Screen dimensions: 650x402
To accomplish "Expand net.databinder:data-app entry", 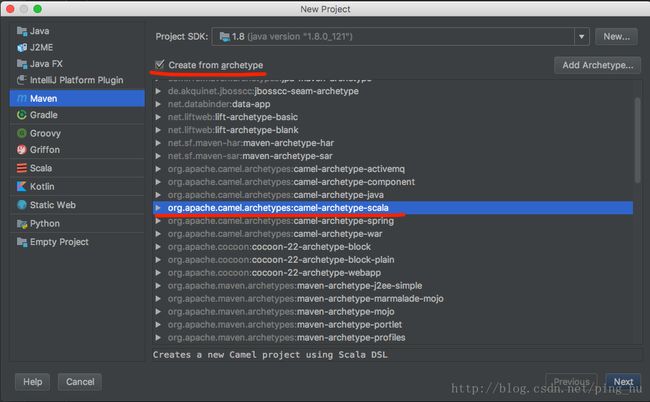I will (x=158, y=104).
